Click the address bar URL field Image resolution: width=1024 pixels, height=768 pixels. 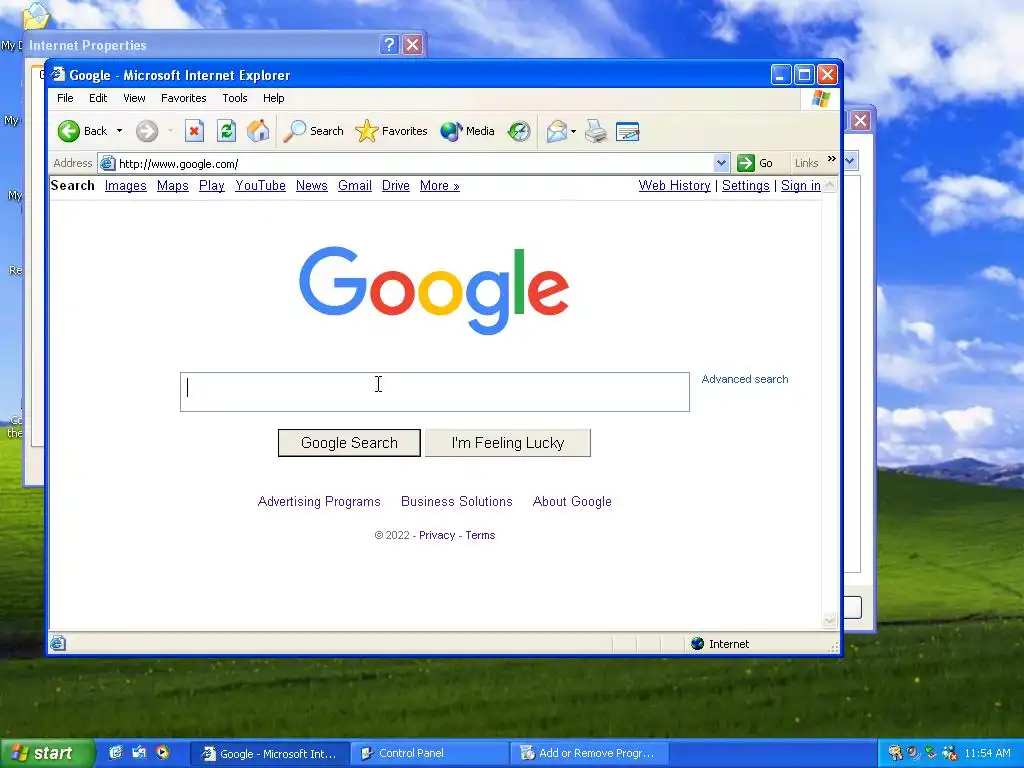point(415,164)
